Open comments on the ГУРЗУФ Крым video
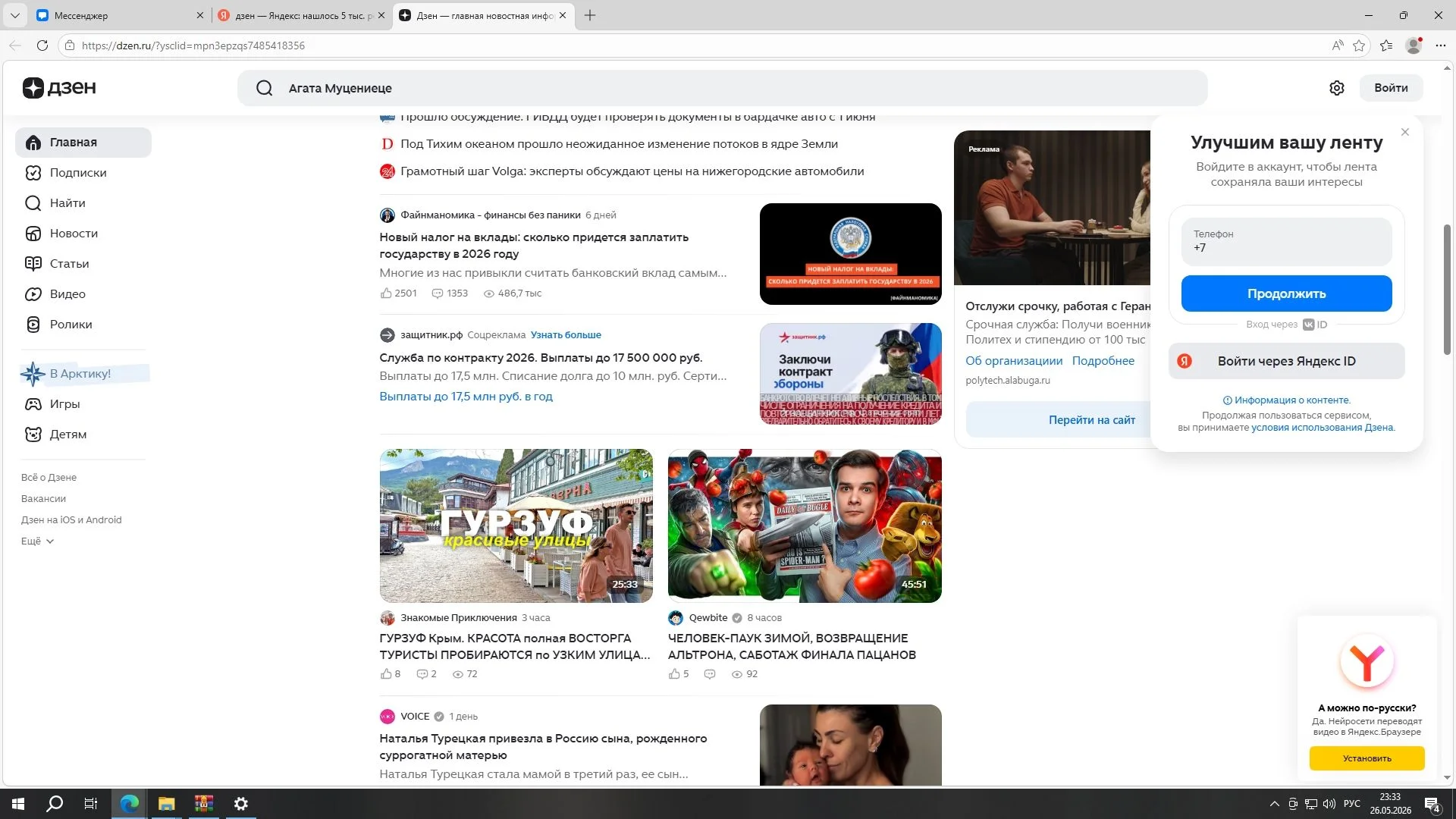The width and height of the screenshot is (1456, 819). click(x=426, y=674)
